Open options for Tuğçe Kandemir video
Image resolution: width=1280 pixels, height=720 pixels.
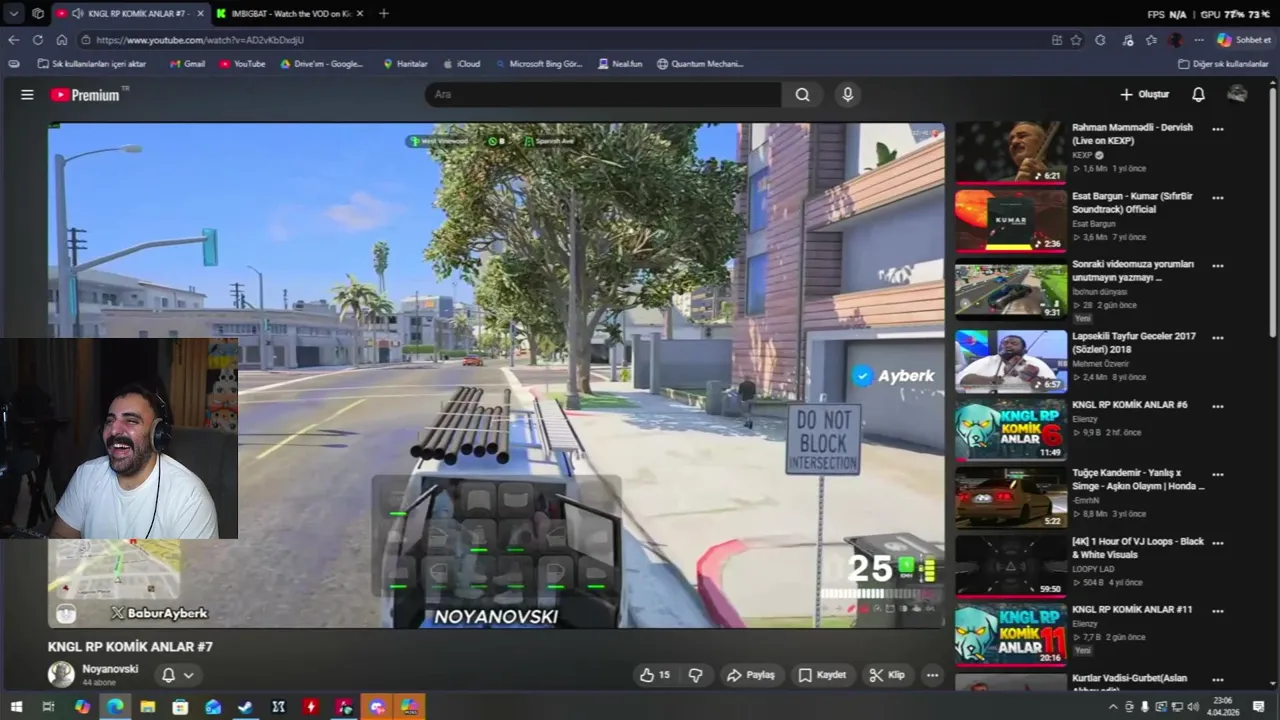coord(1218,474)
